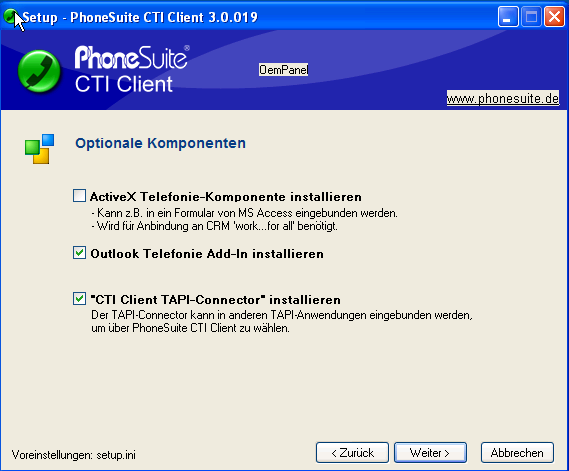
Task: Click the Weiter button to continue
Action: pos(430,452)
